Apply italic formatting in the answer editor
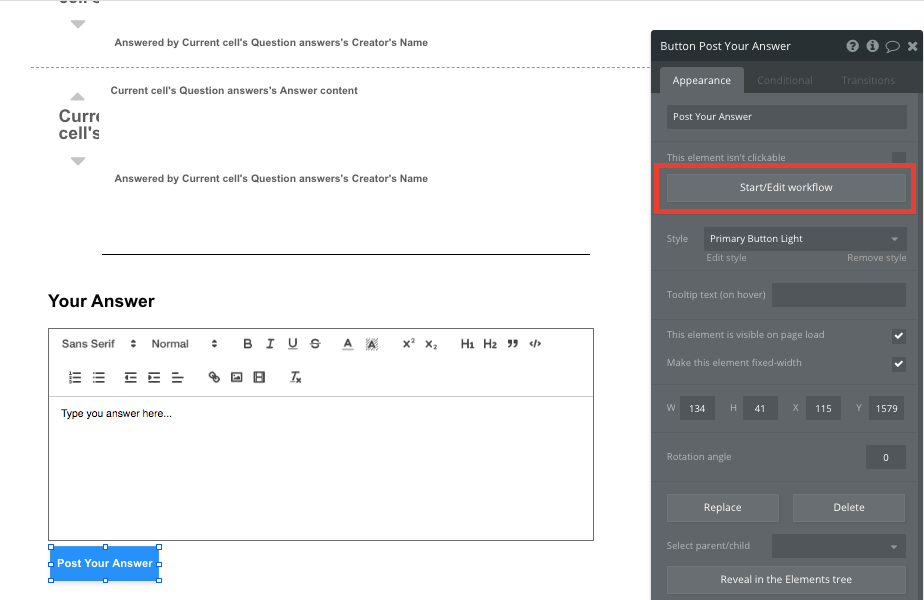Image resolution: width=924 pixels, height=600 pixels. click(x=270, y=343)
